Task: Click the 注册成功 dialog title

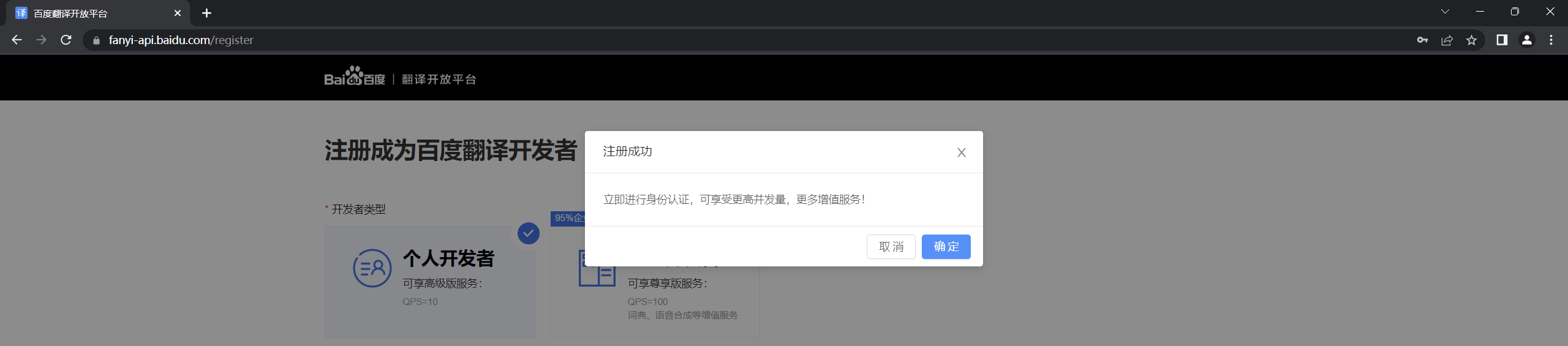Action: (628, 151)
